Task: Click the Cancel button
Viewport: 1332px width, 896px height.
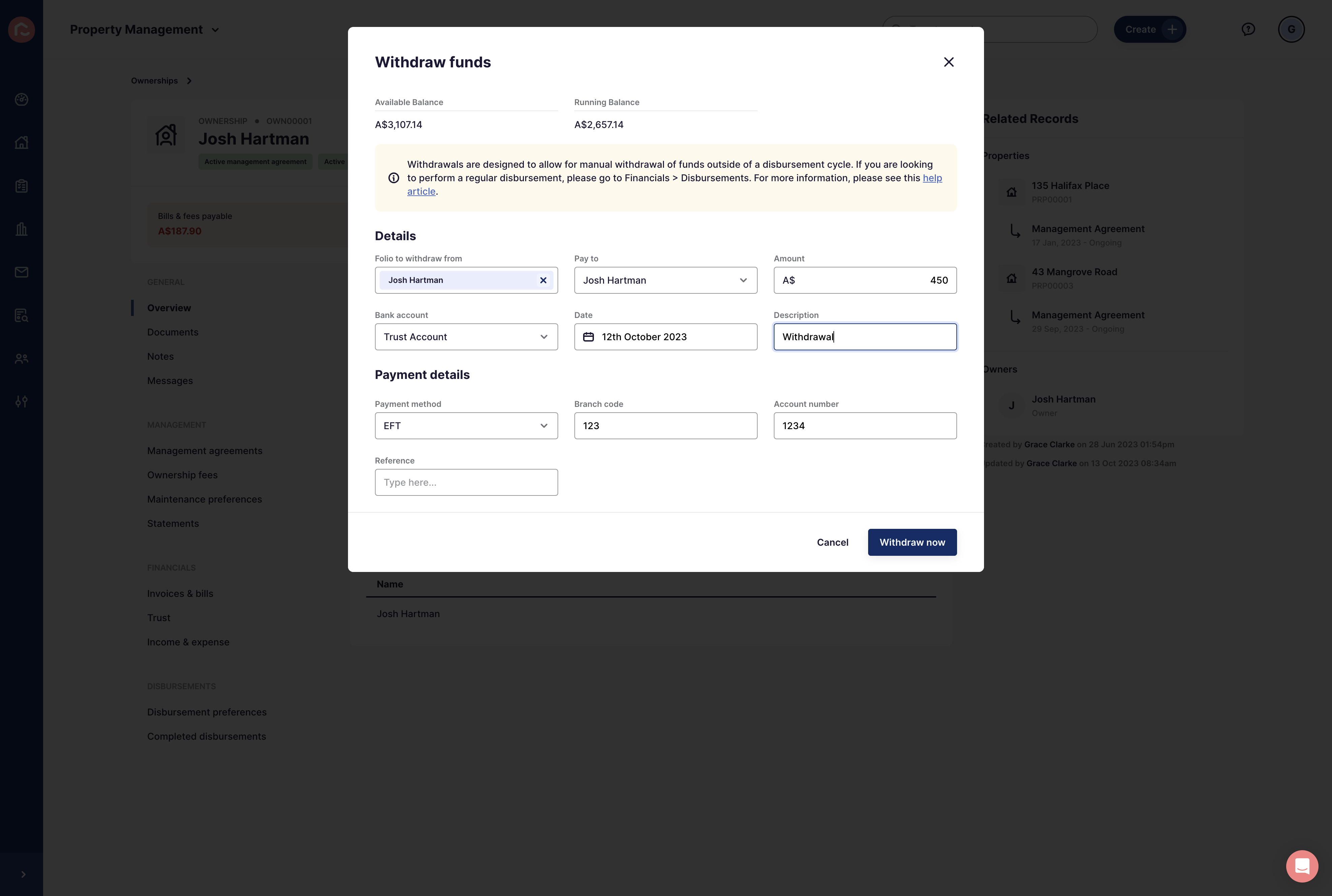Action: click(832, 542)
